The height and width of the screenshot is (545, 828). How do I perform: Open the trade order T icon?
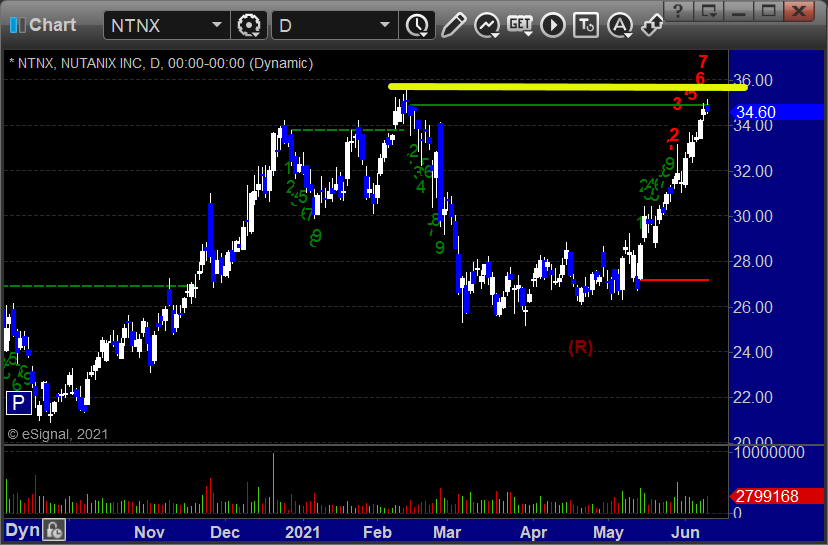coord(586,25)
